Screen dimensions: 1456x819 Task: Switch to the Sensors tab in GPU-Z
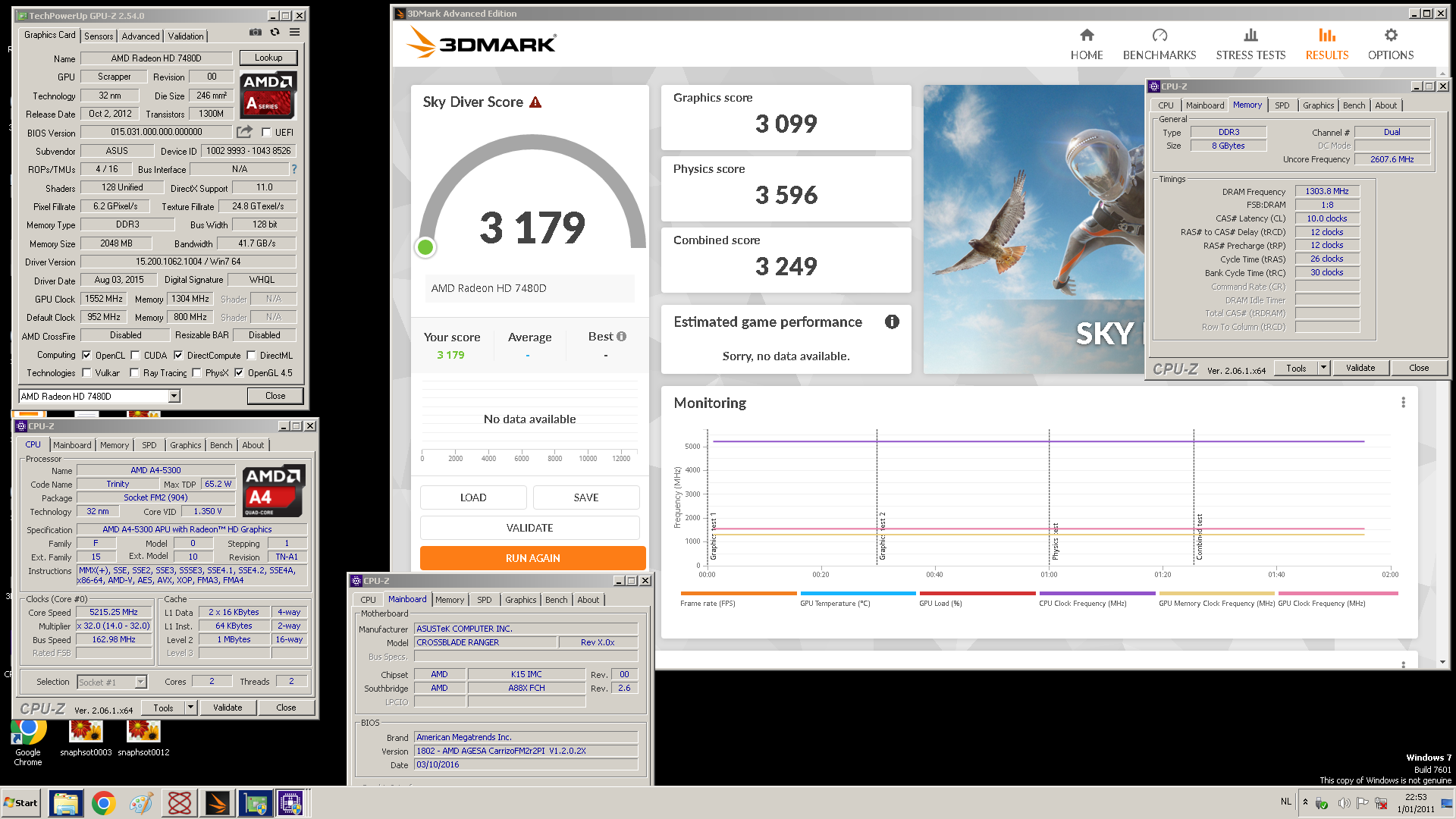coord(99,36)
